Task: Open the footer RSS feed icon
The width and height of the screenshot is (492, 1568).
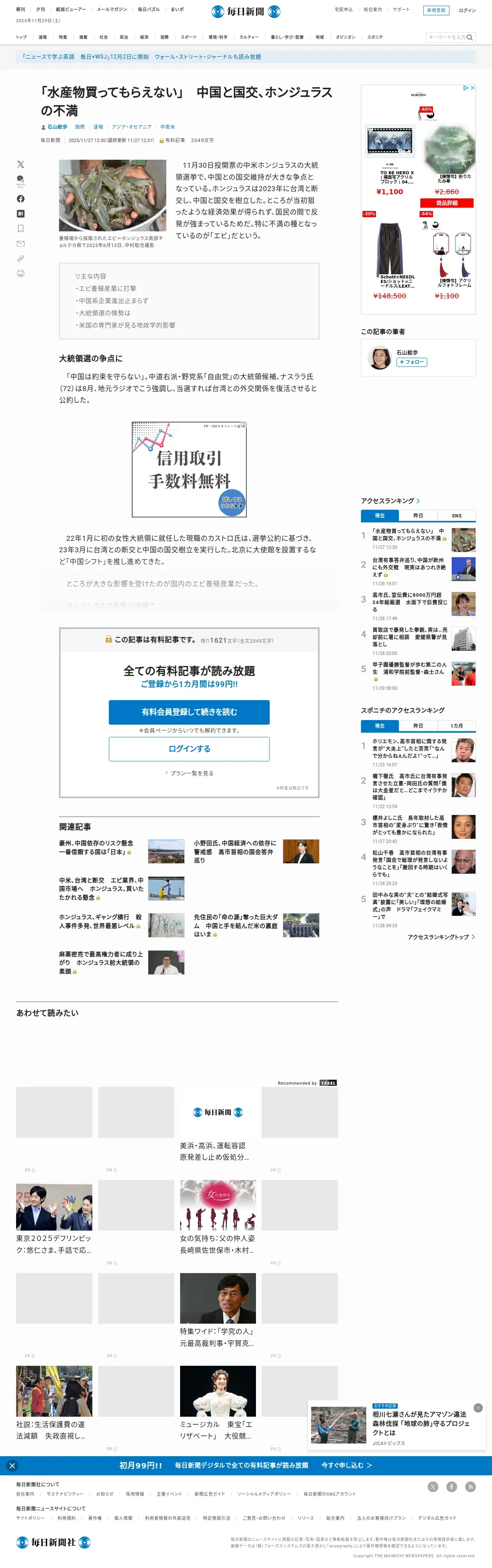Action: coord(470,1486)
